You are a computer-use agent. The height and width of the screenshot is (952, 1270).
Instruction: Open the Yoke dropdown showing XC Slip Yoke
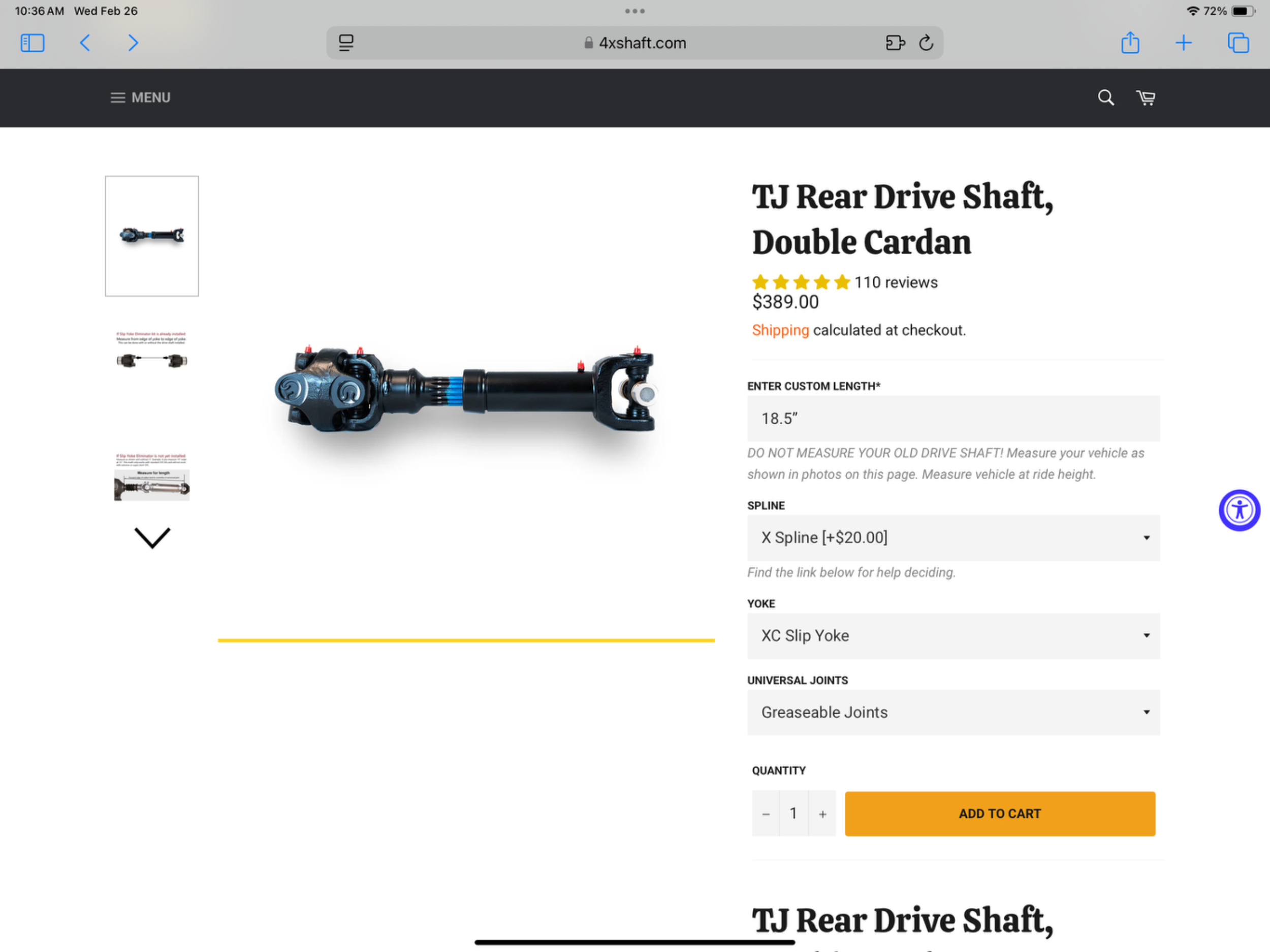953,636
